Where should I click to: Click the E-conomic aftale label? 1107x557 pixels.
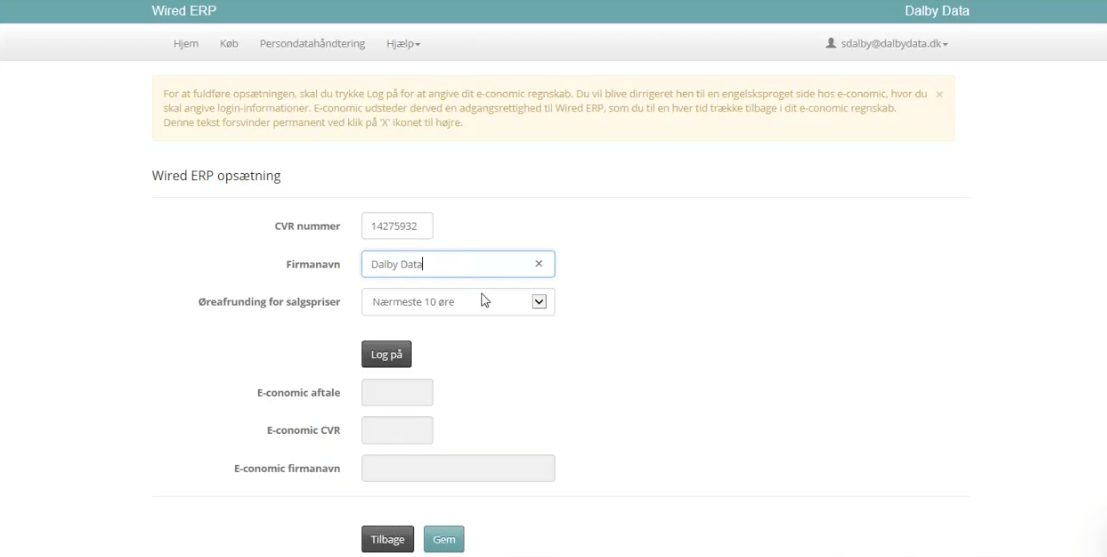point(299,393)
